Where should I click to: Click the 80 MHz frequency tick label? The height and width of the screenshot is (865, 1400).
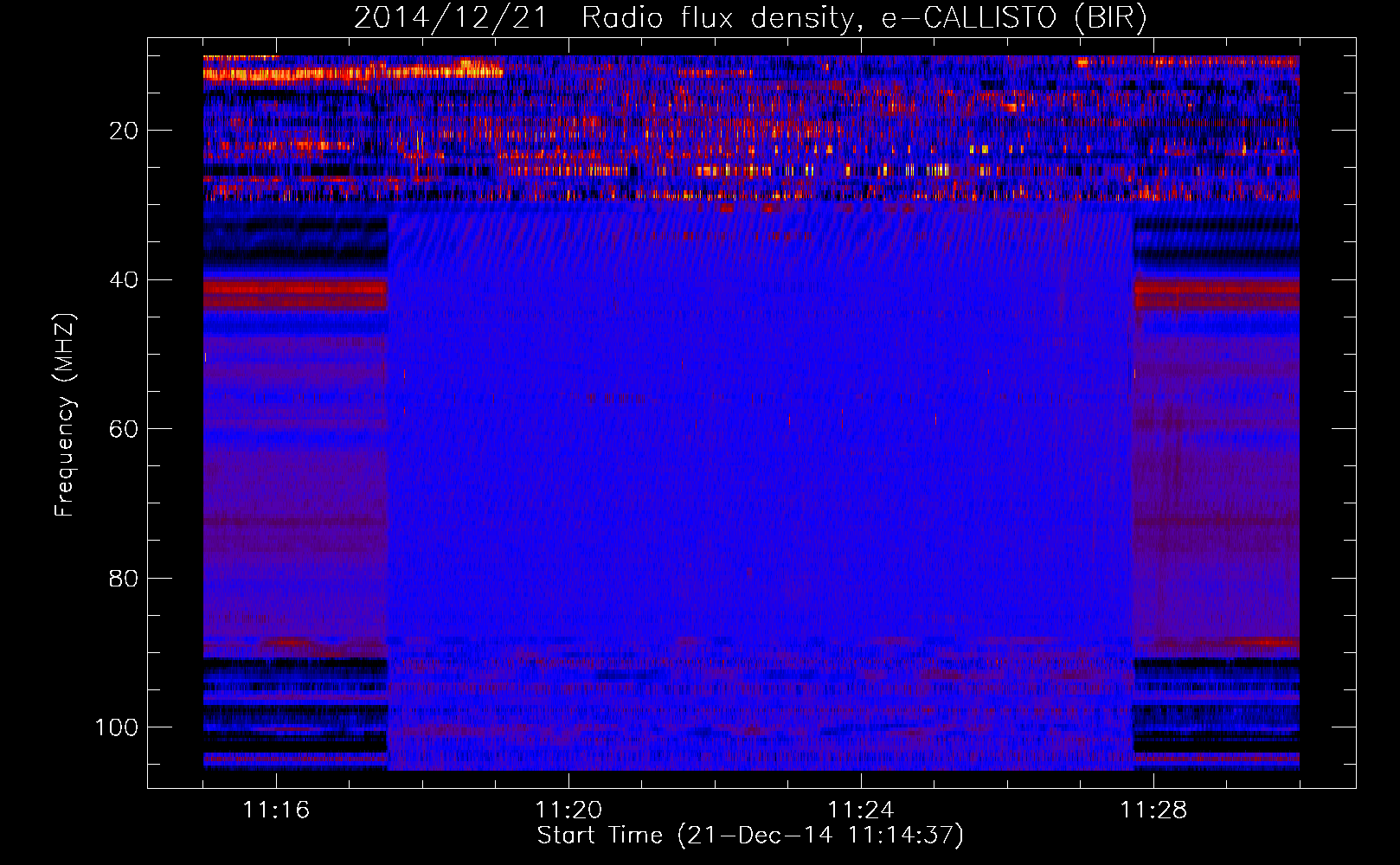[124, 578]
